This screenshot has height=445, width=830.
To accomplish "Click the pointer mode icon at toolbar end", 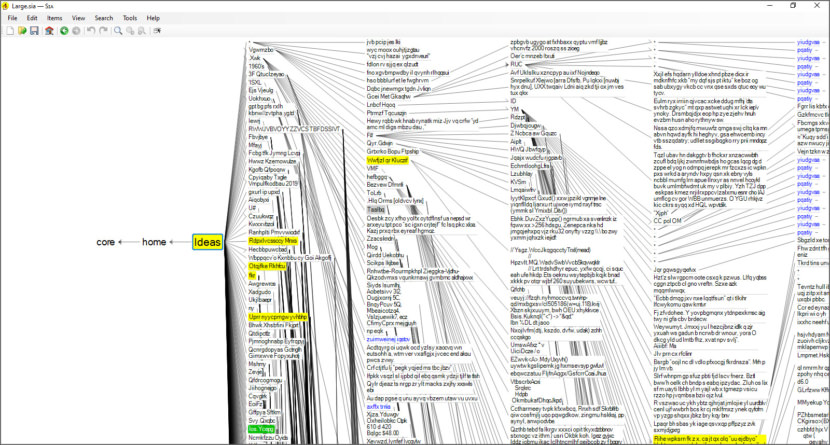I will (157, 31).
